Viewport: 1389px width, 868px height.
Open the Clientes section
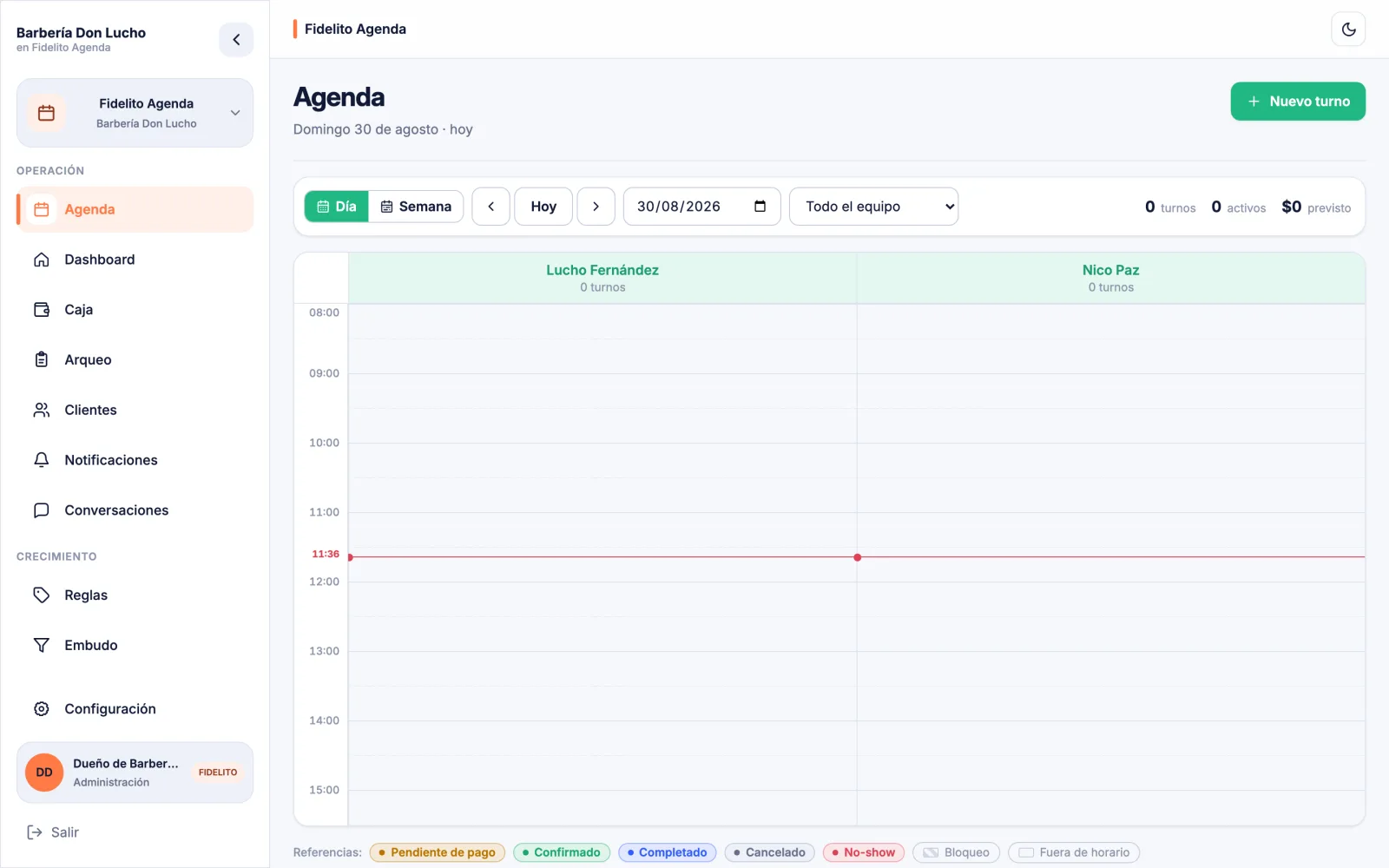135,410
